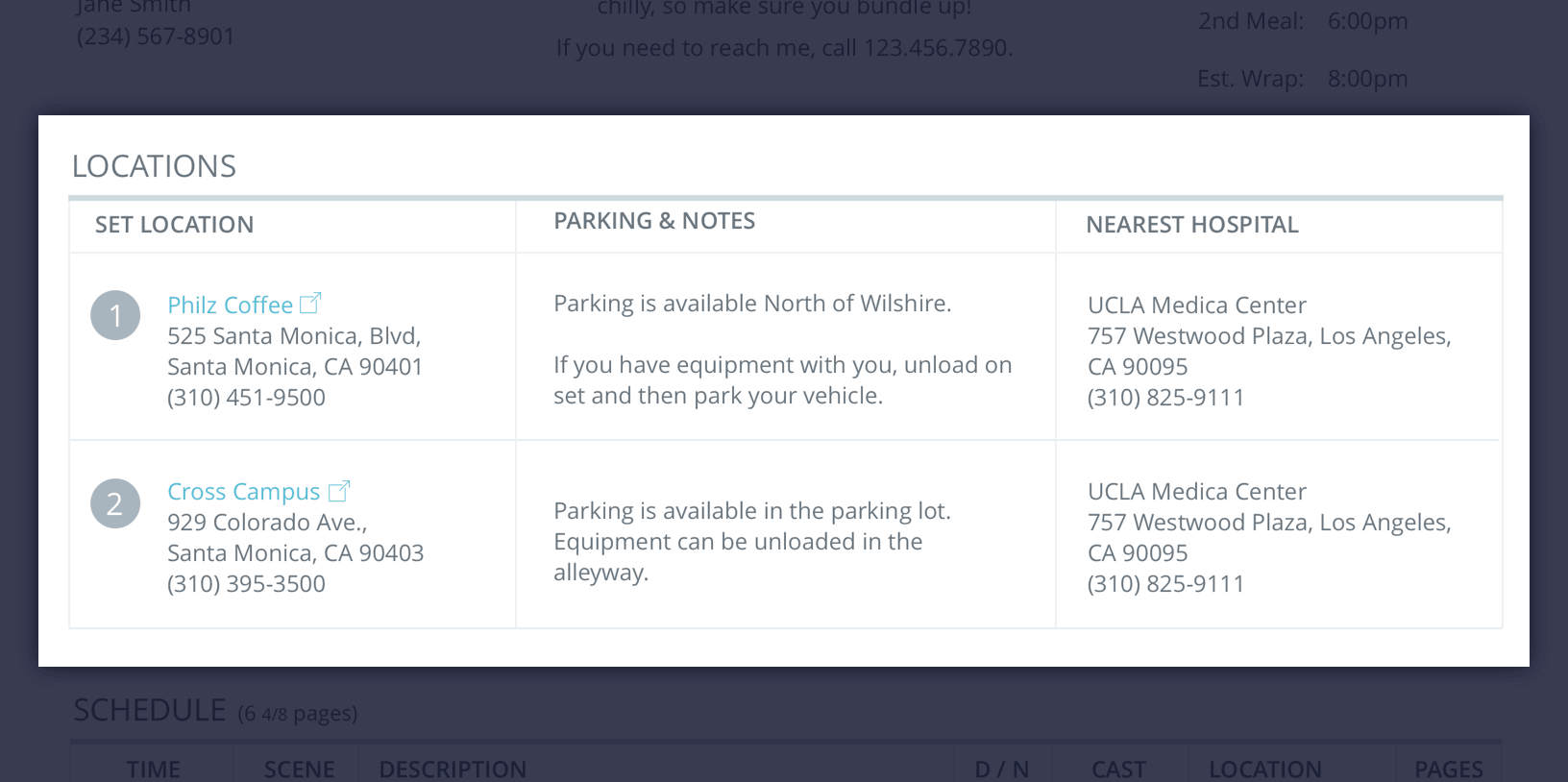Click the LOCATIONS section heading
The image size is (1568, 782).
coord(154,166)
